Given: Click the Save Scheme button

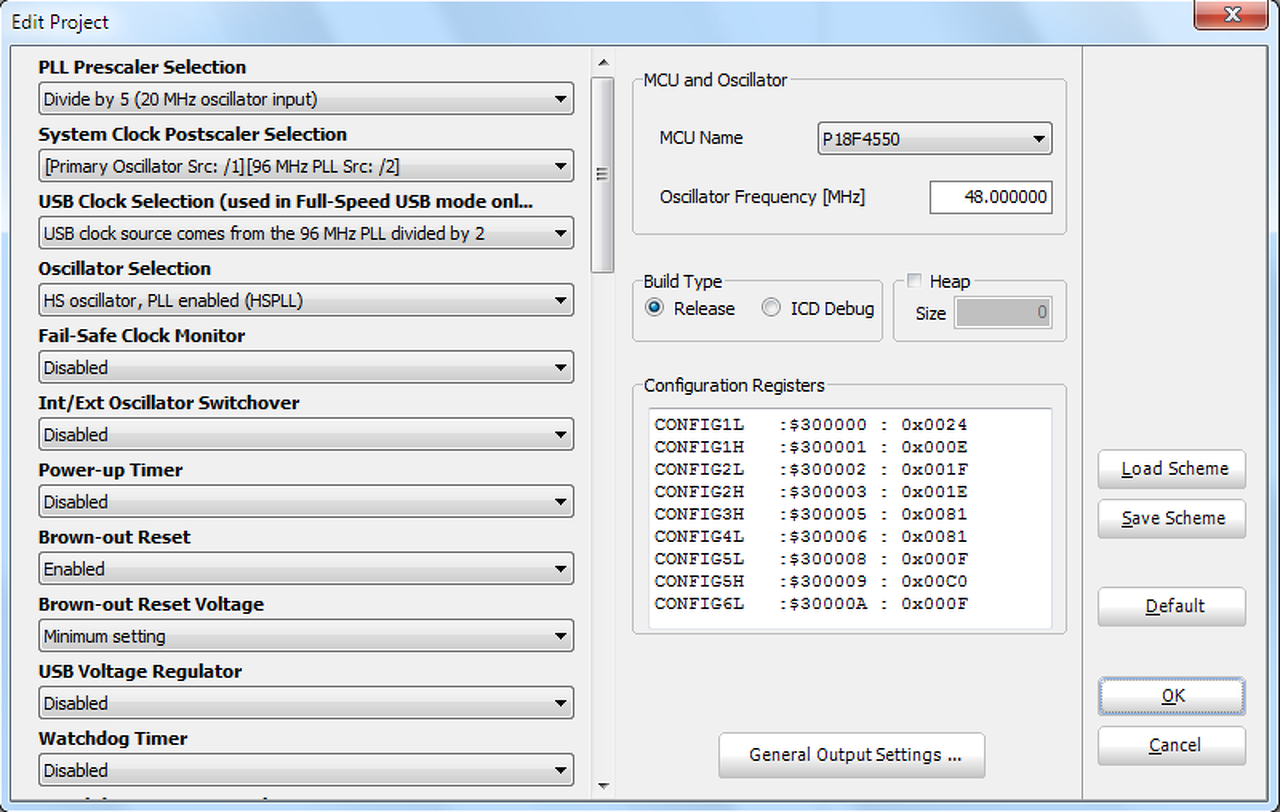Looking at the screenshot, I should [x=1172, y=518].
